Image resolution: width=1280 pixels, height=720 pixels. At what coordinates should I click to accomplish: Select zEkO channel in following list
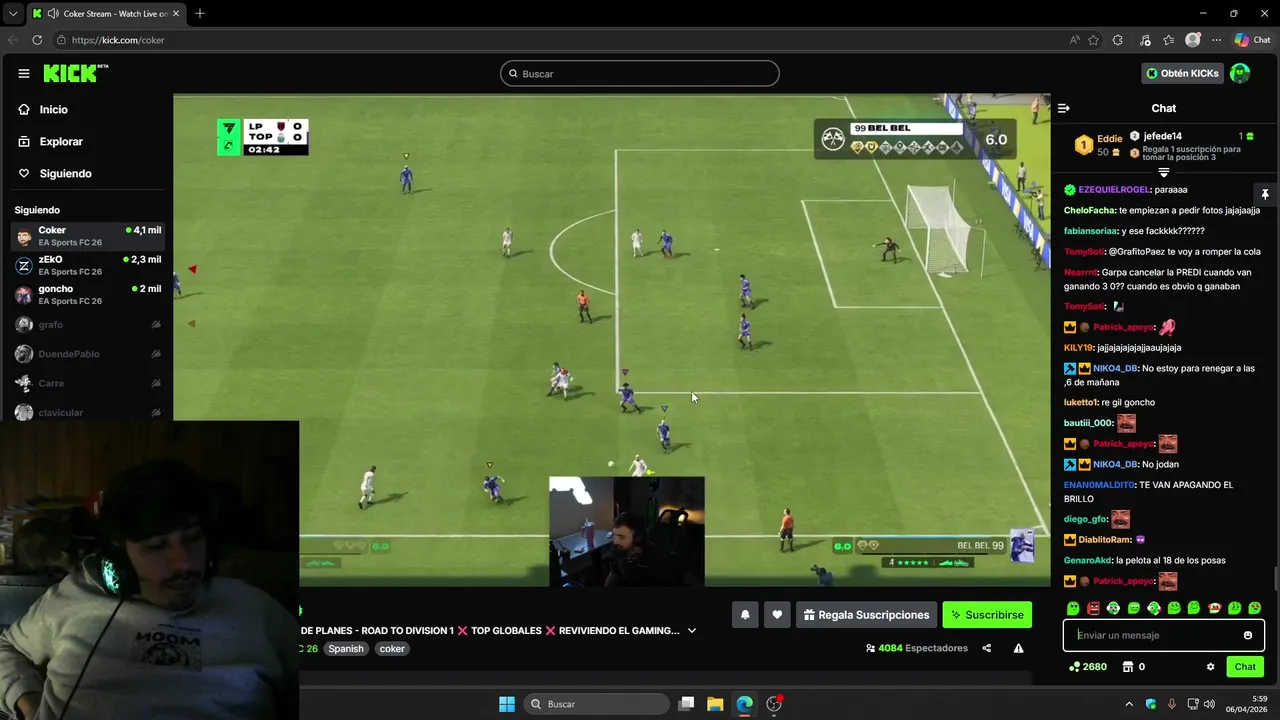(x=88, y=265)
